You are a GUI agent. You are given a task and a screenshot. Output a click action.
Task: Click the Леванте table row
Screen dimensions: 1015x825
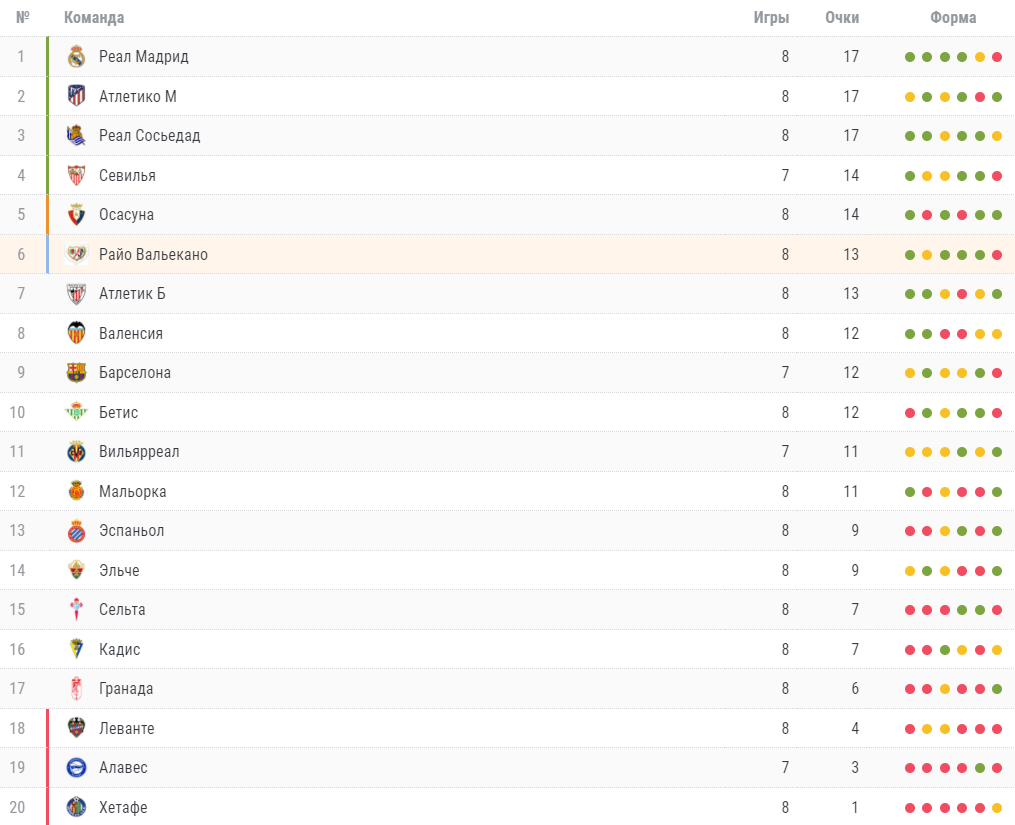[x=508, y=728]
